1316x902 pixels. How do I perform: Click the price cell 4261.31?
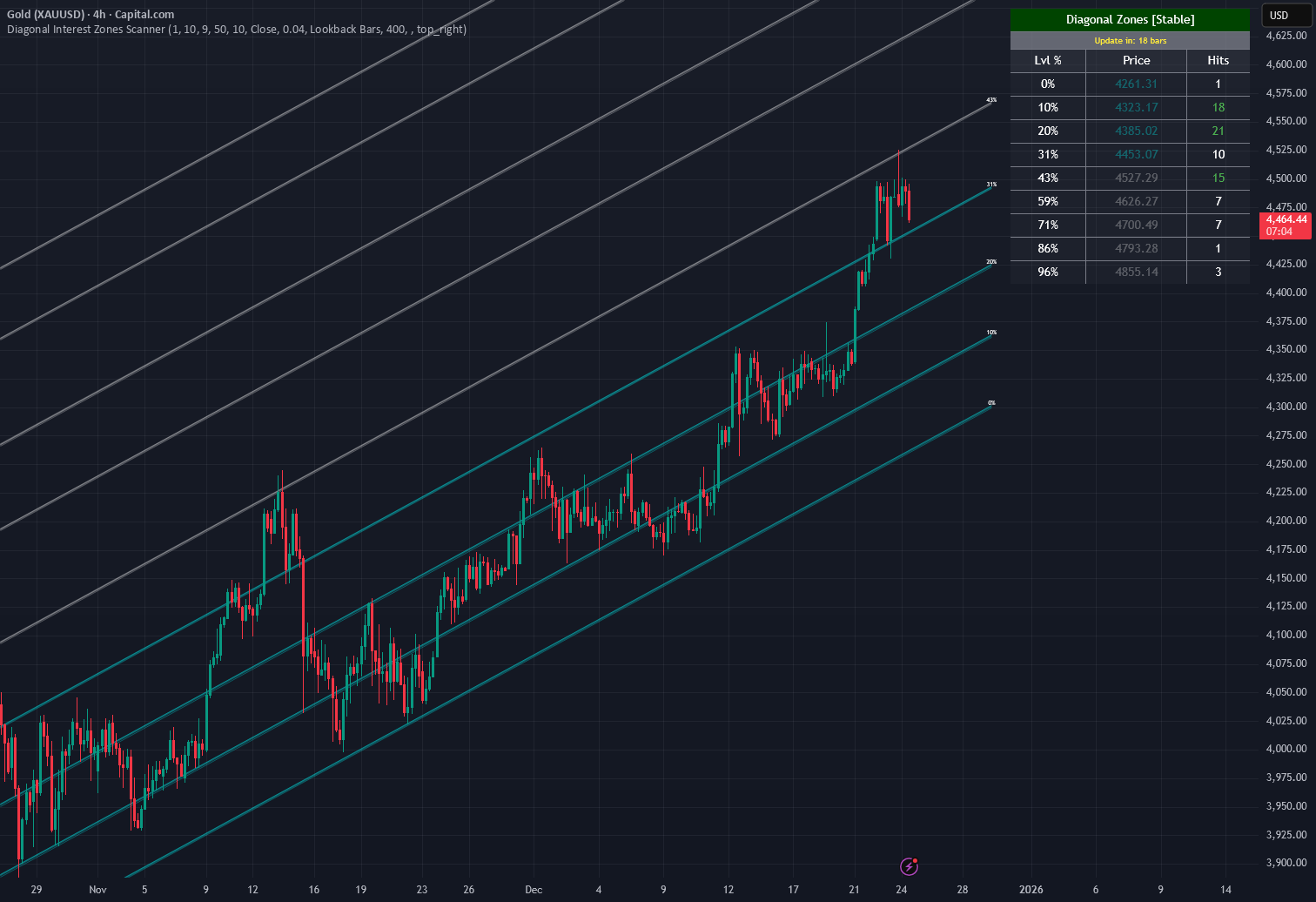point(1136,84)
